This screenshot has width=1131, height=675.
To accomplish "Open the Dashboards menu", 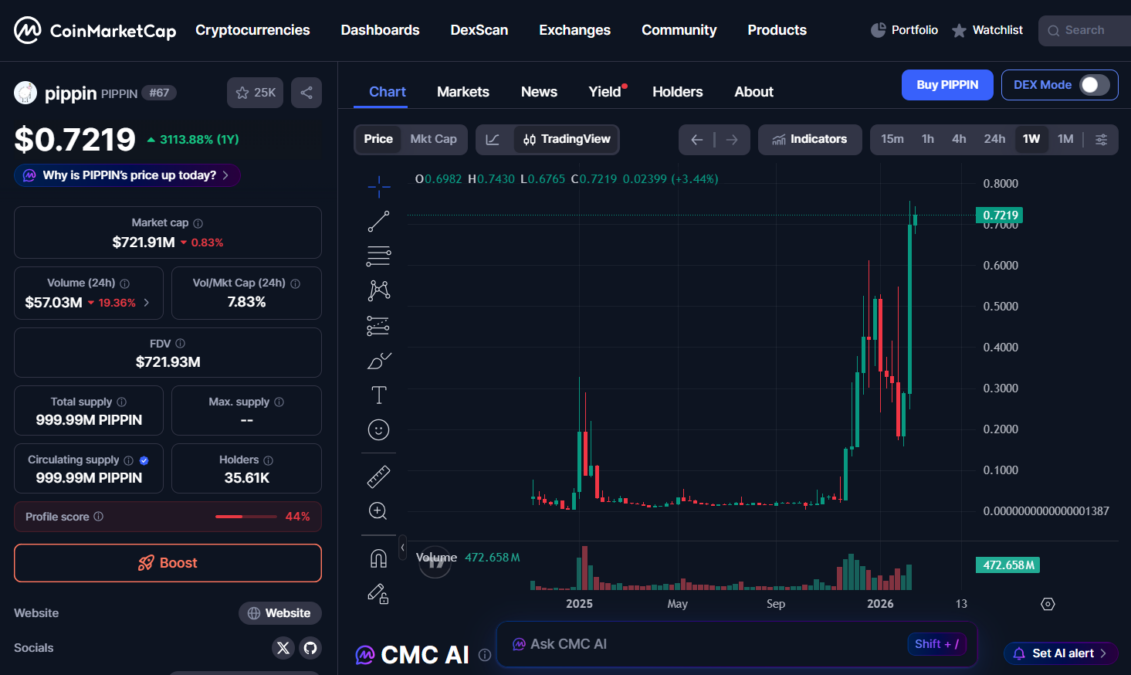I will coord(380,30).
